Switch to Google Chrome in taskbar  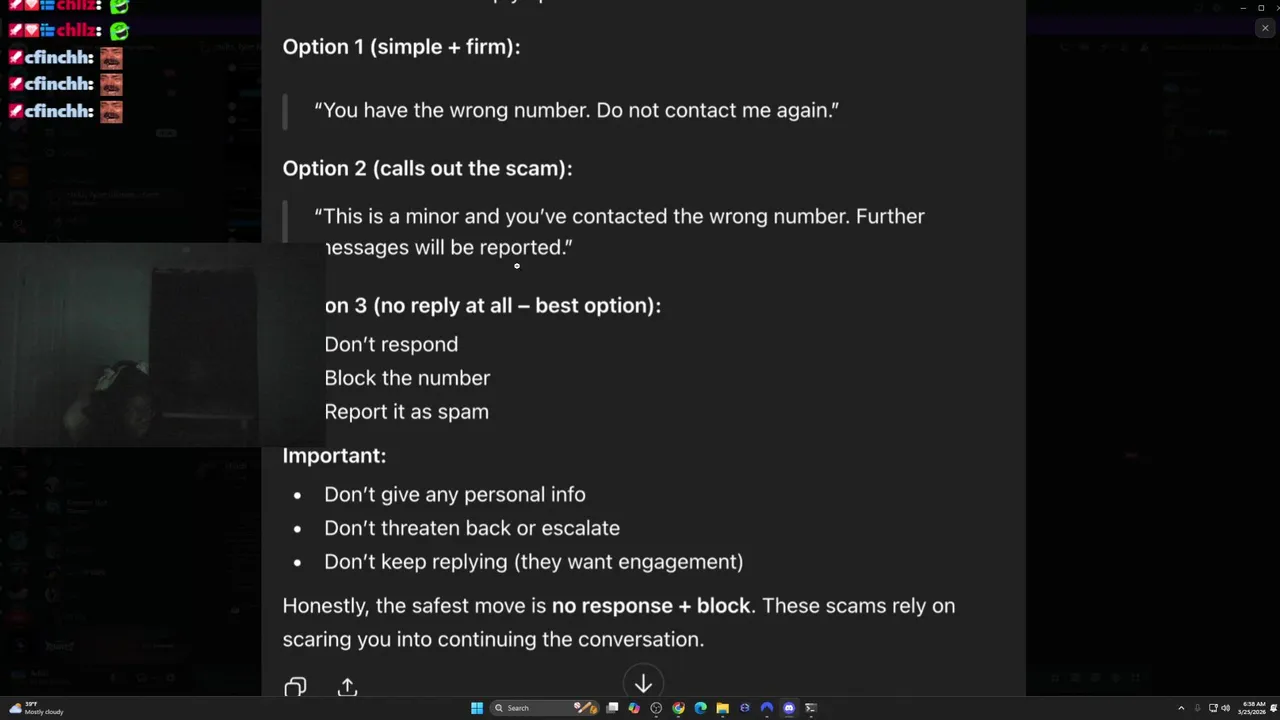pyautogui.click(x=678, y=708)
